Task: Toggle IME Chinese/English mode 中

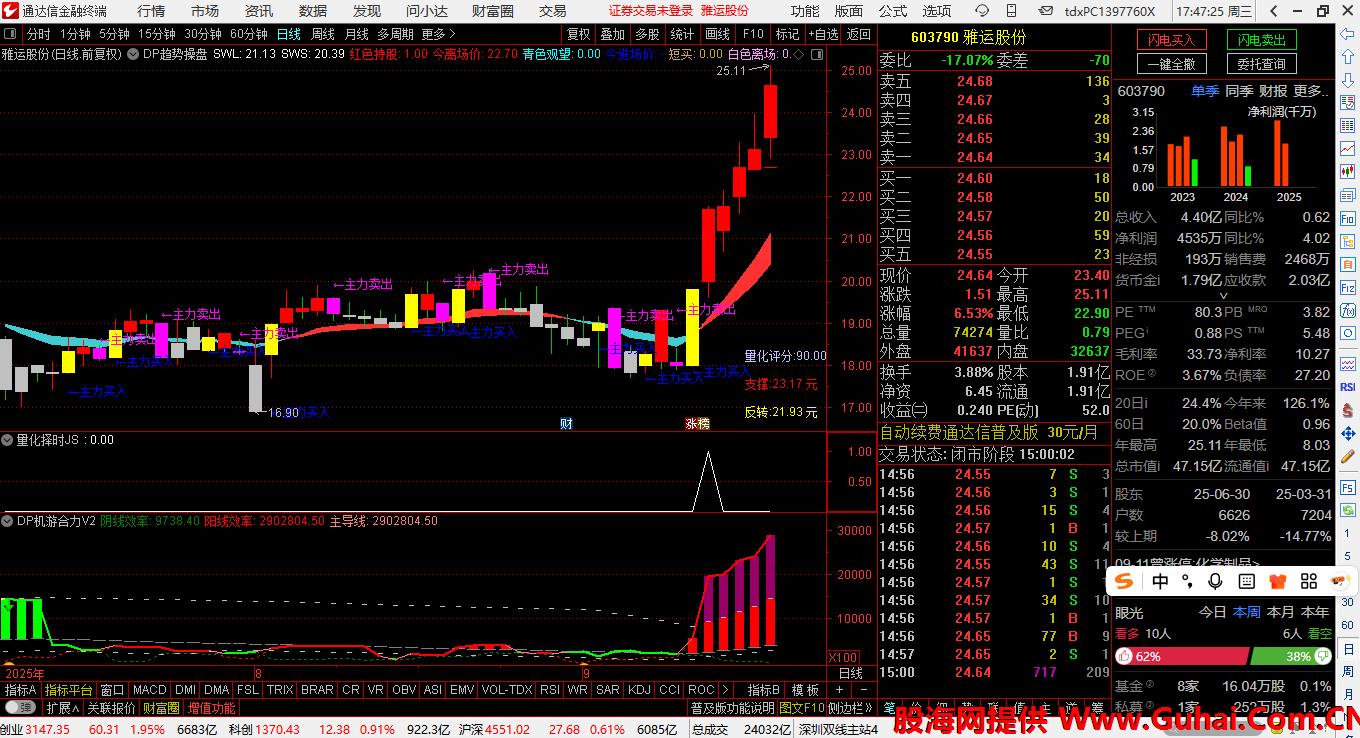Action: (x=1160, y=581)
